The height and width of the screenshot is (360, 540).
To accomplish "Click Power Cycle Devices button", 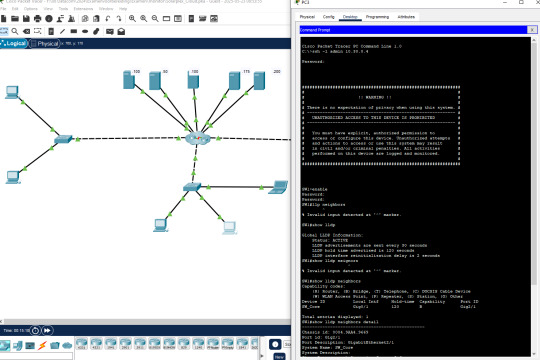I will pyautogui.click(x=35, y=330).
